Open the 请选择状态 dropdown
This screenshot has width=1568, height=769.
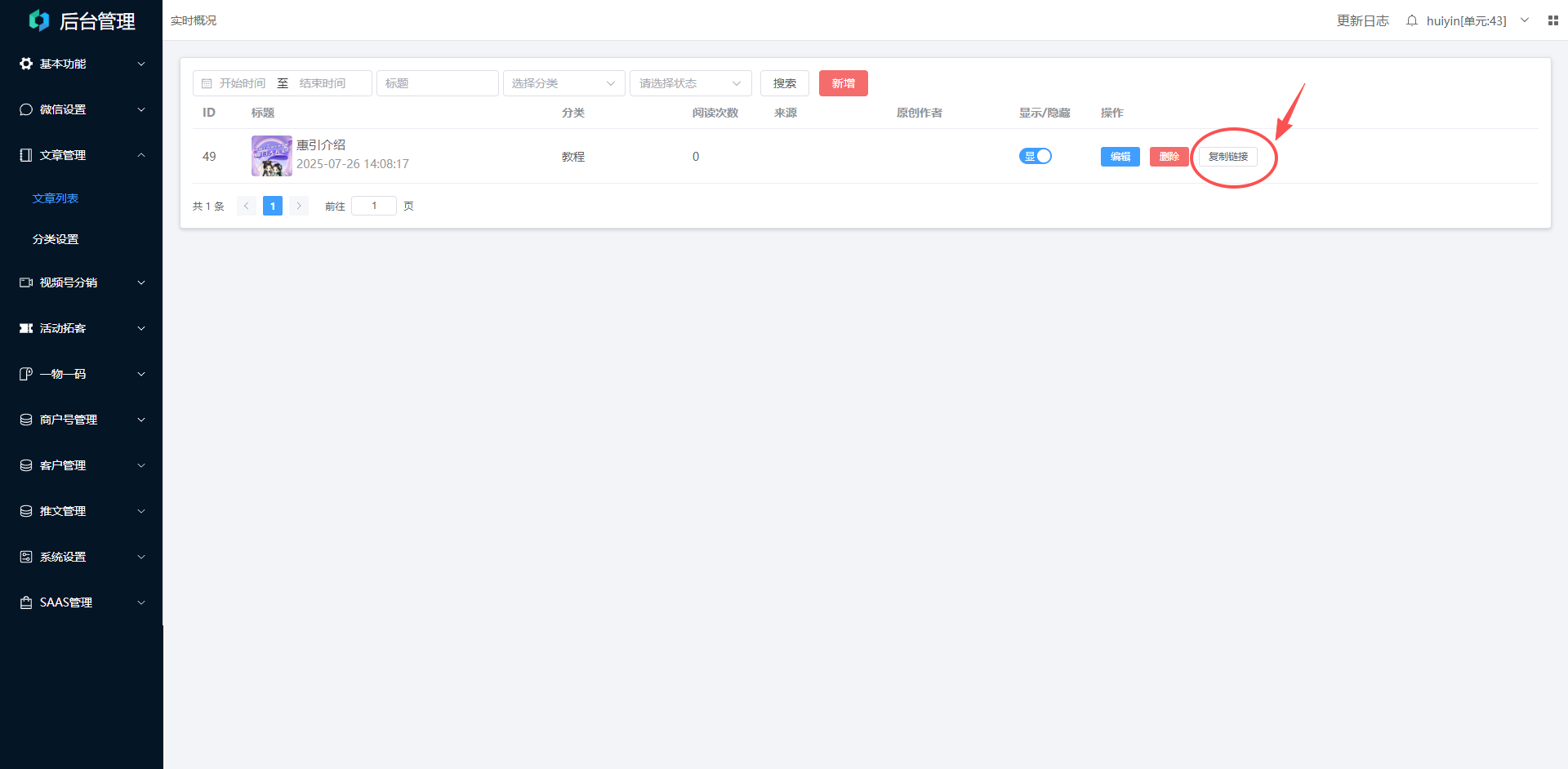coord(690,83)
